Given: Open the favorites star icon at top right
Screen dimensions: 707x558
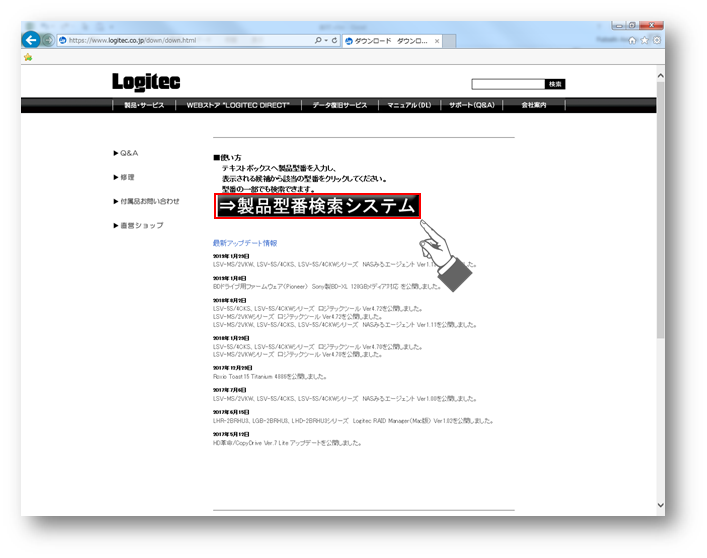Looking at the screenshot, I should (645, 40).
